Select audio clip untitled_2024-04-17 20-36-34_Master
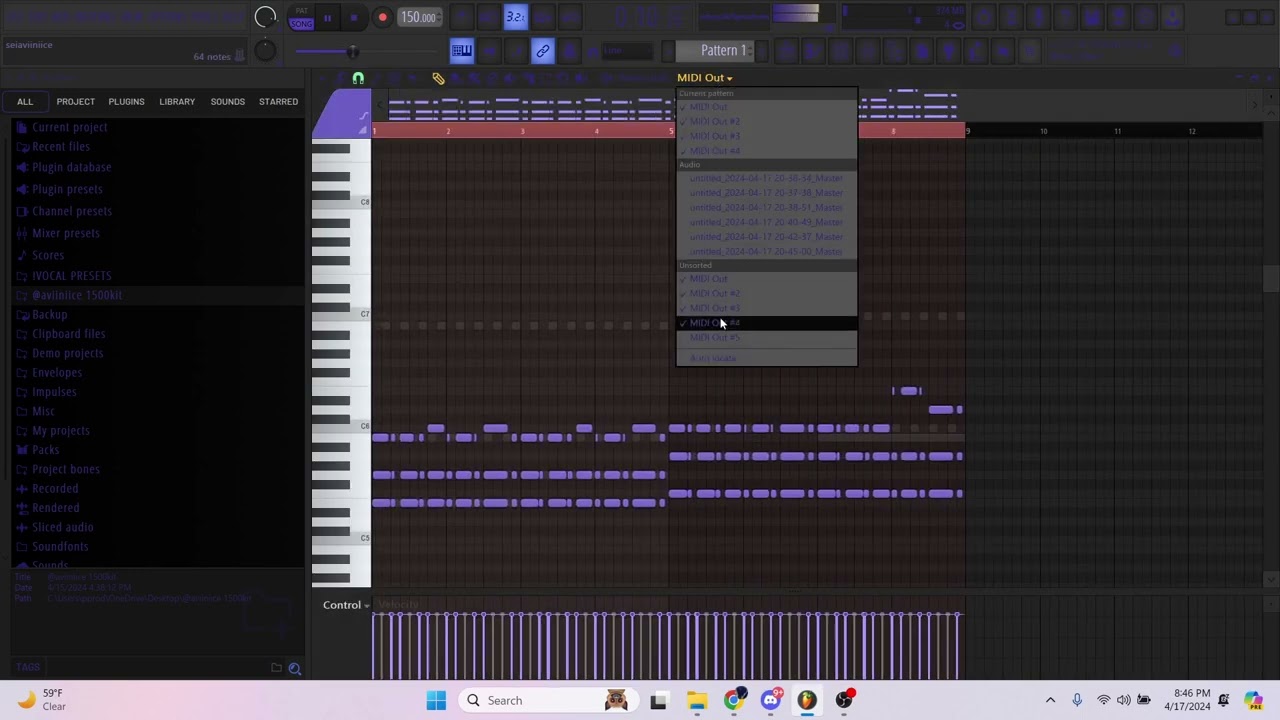 pos(766,178)
